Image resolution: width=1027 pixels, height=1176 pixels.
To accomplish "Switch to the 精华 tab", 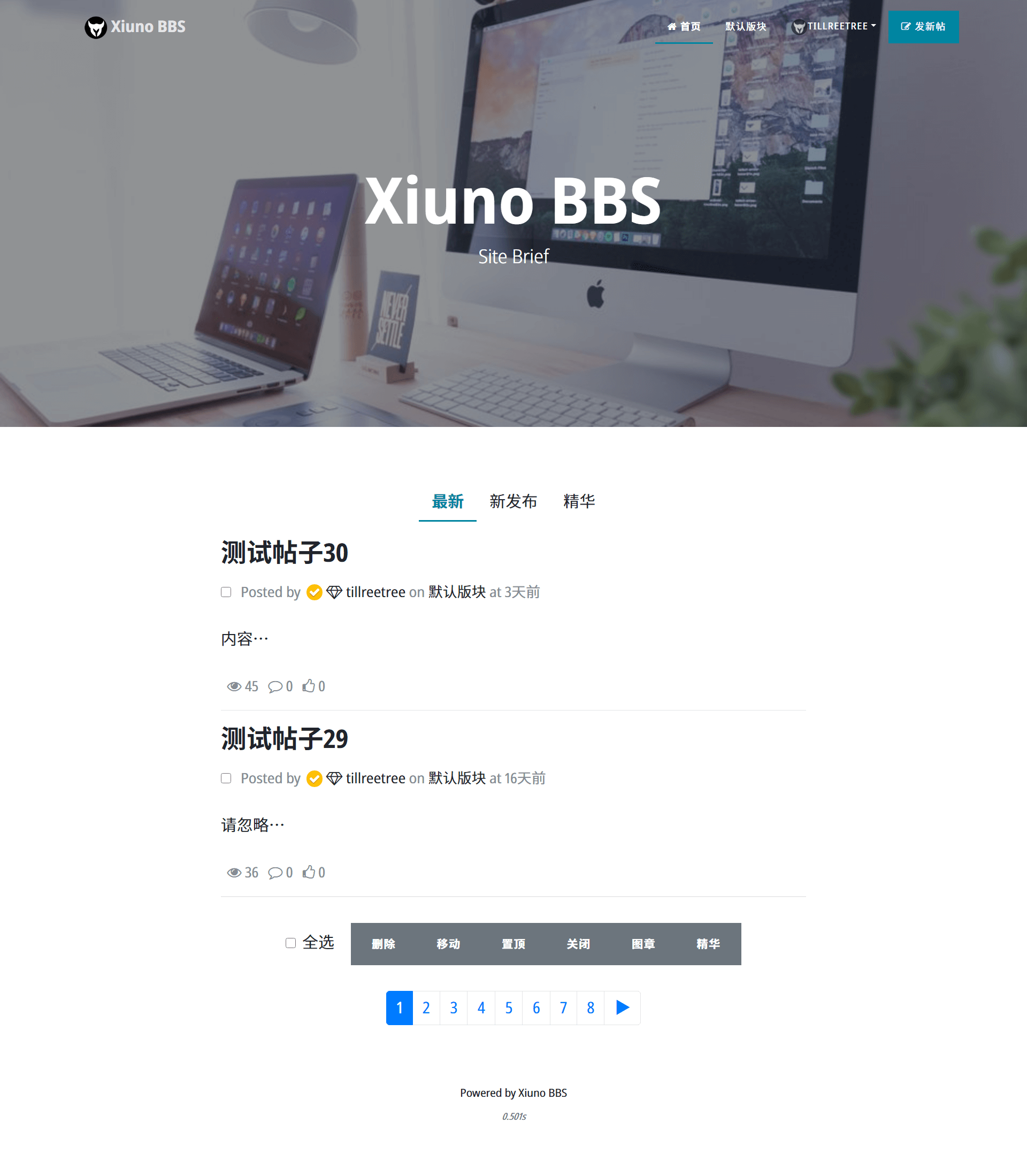I will coord(578,500).
